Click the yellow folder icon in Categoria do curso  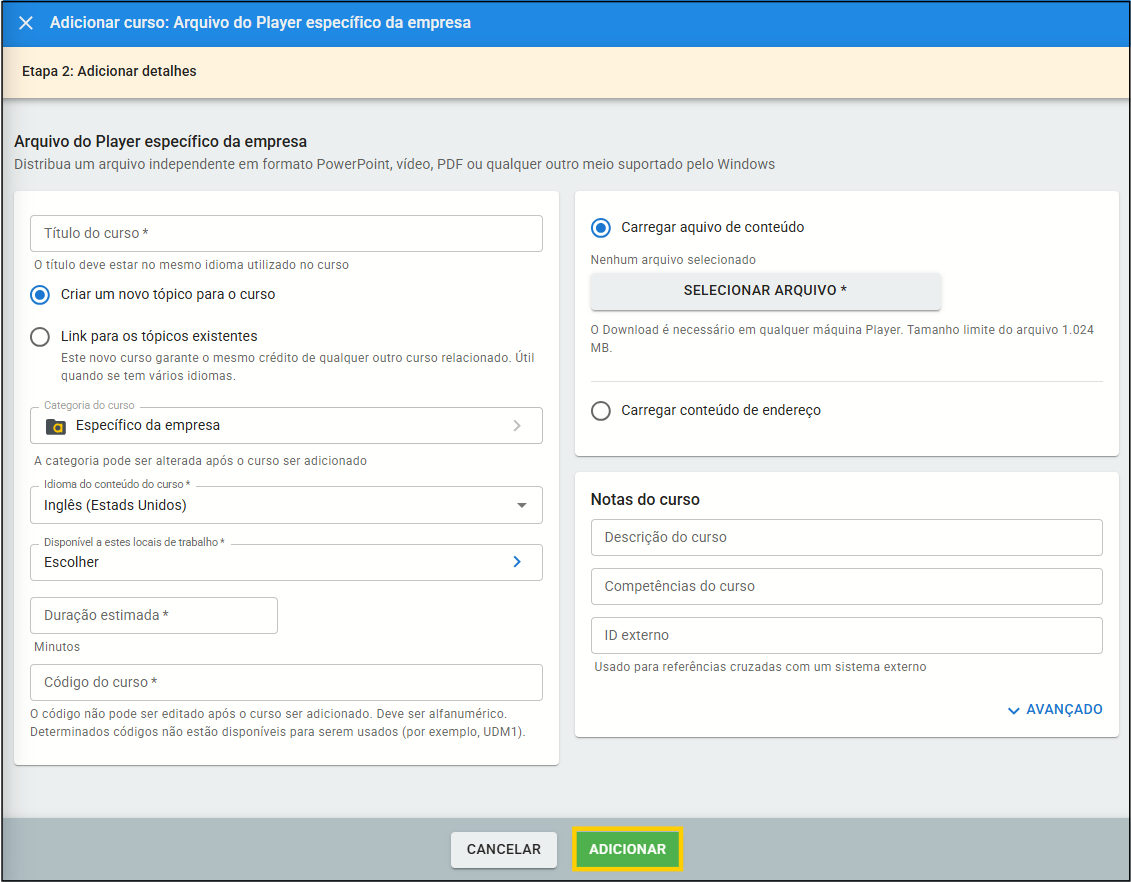56,426
